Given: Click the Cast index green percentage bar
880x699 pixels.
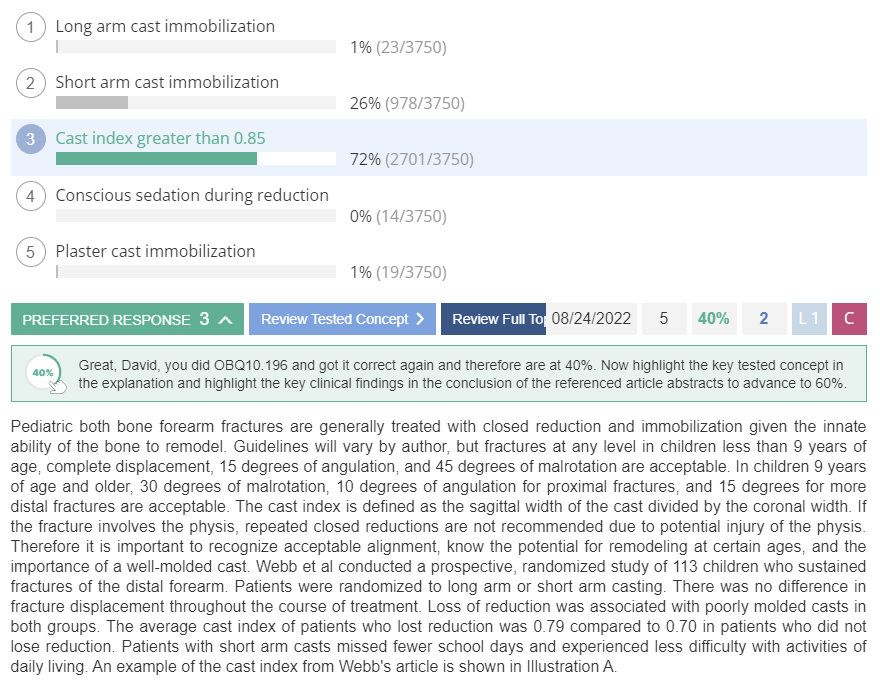Looking at the screenshot, I should [x=157, y=159].
